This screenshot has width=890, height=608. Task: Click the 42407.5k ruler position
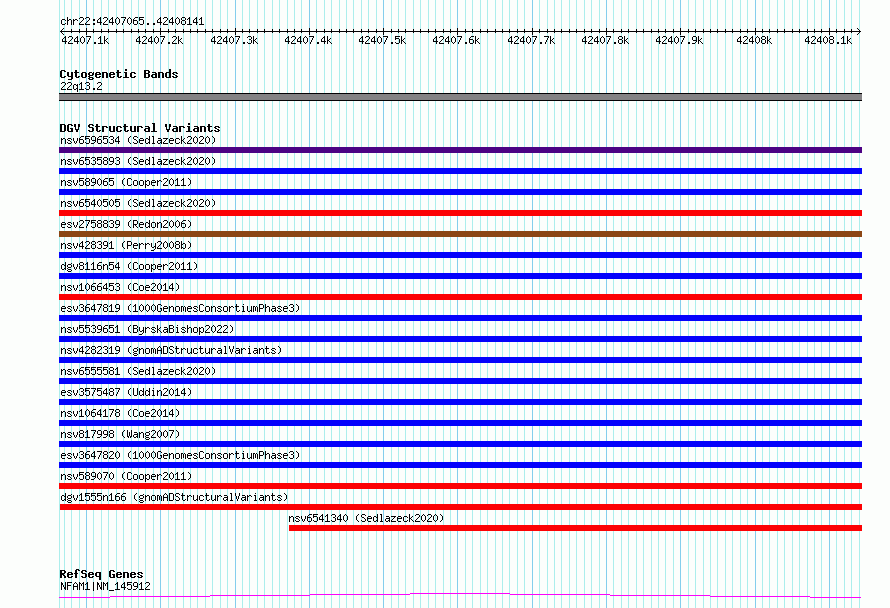[382, 40]
